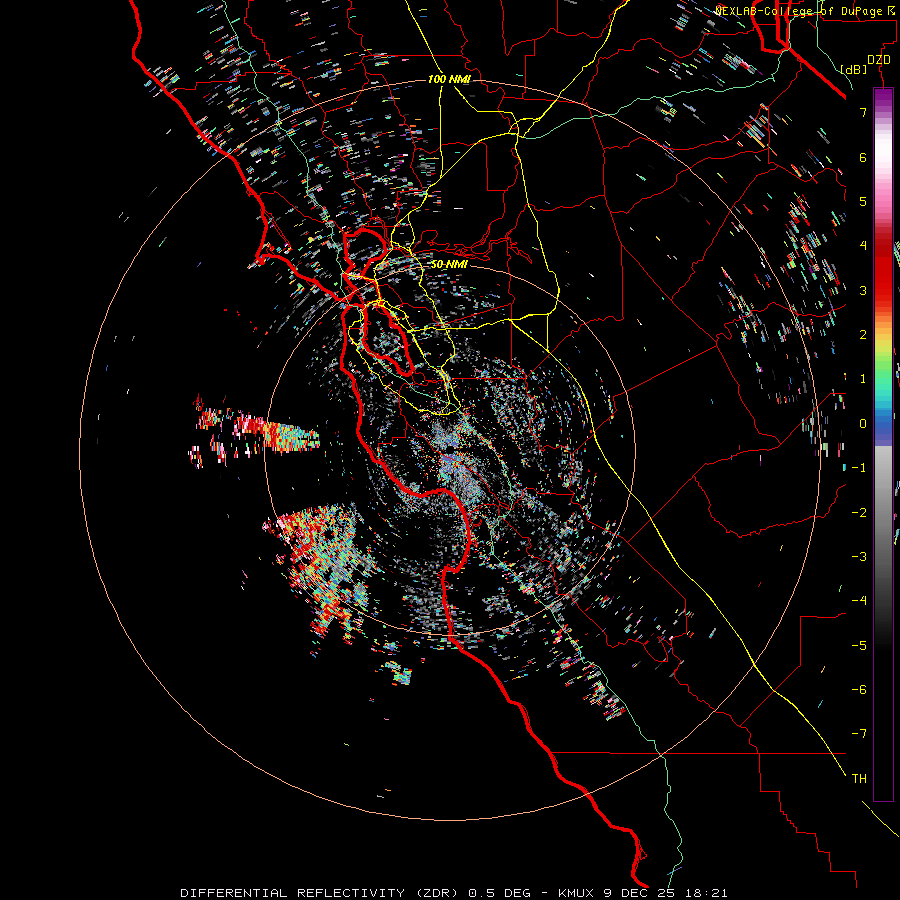
Task: Click the scale value -2
Action: coord(859,513)
